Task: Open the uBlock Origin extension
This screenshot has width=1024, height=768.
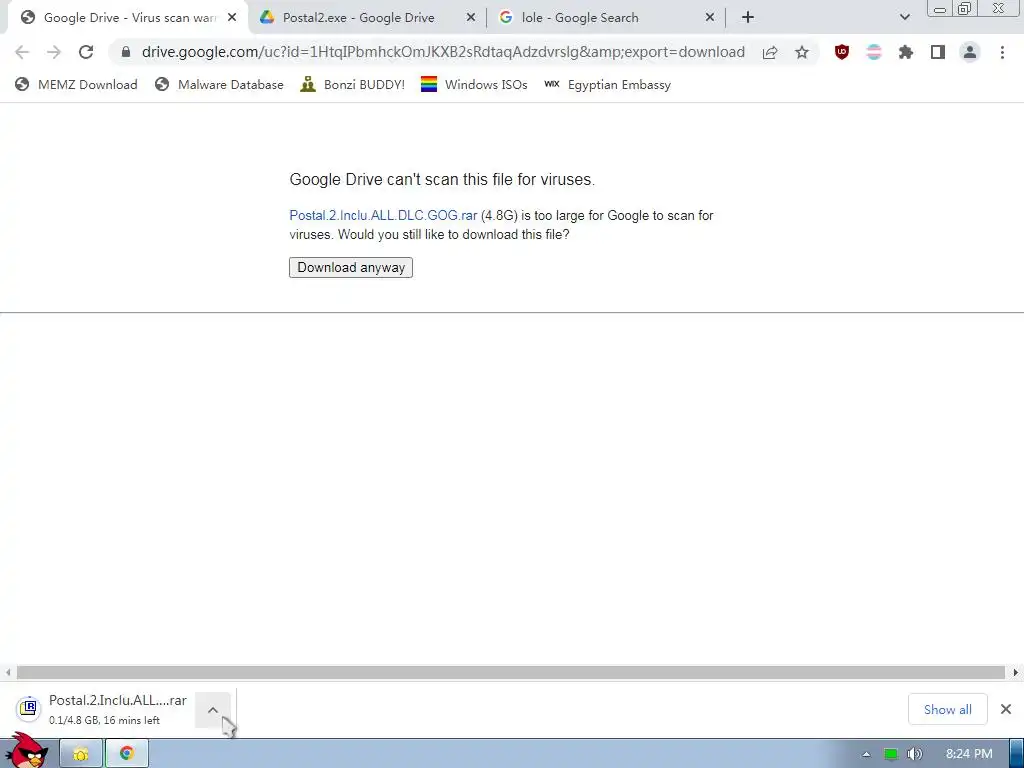Action: 842,52
